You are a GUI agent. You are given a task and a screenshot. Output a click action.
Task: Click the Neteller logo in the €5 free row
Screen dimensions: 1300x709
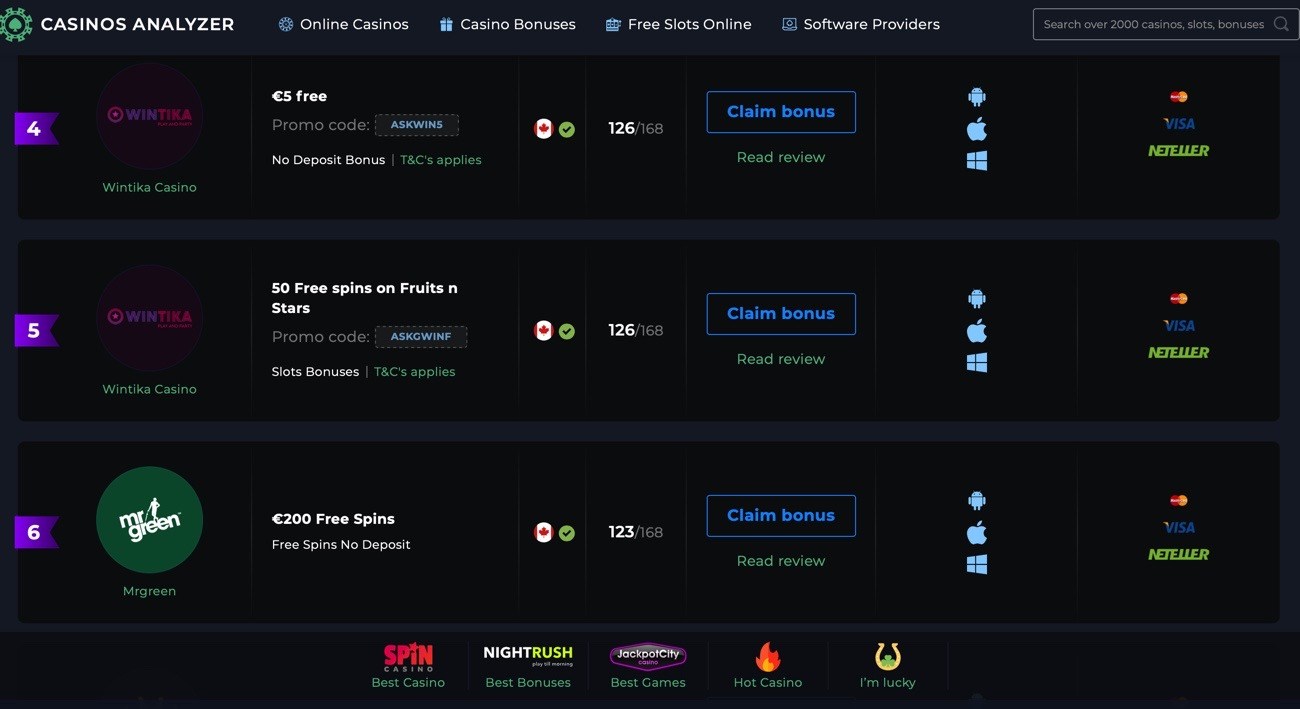point(1179,151)
